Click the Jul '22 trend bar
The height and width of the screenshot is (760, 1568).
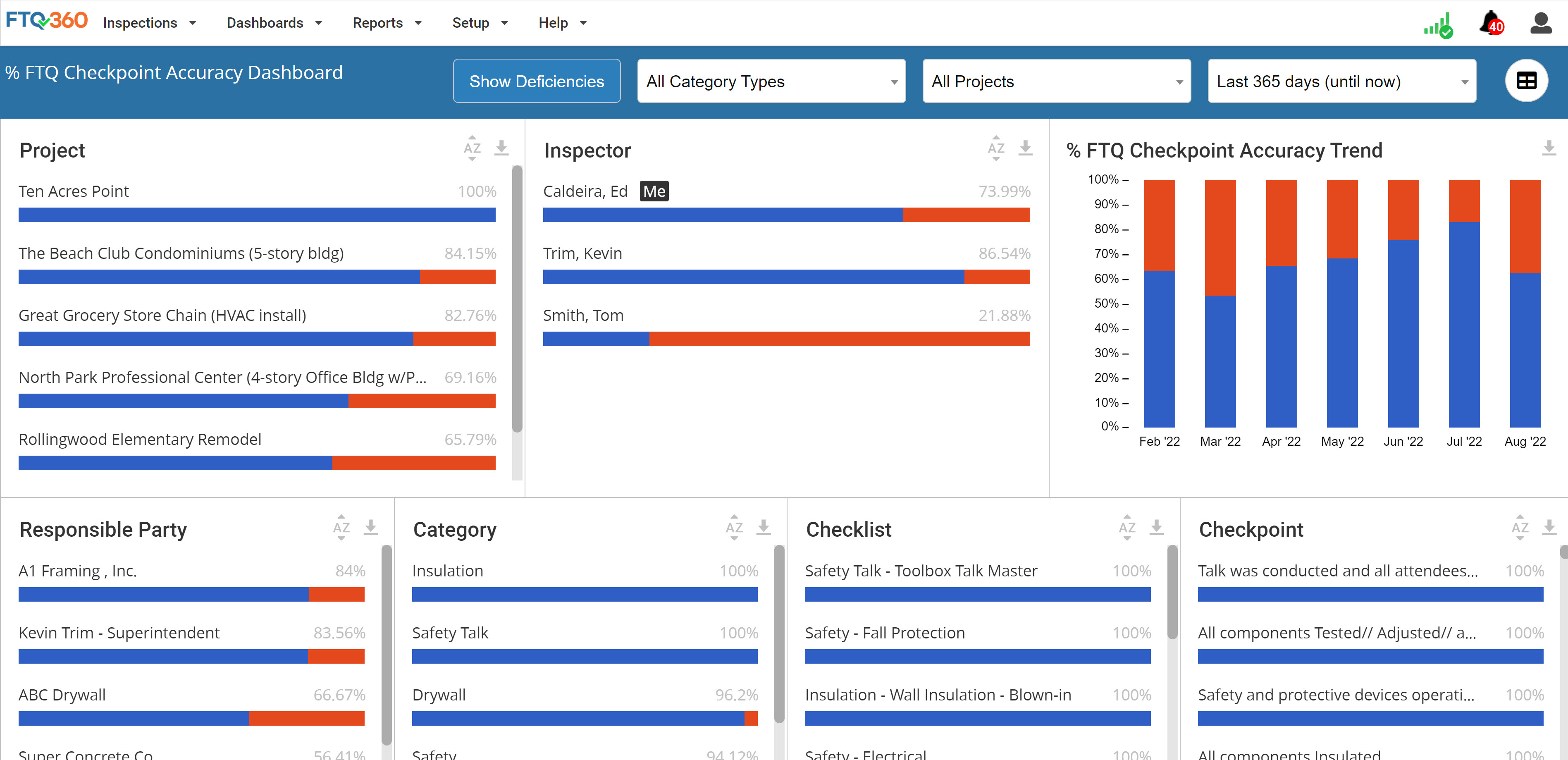point(1464,303)
